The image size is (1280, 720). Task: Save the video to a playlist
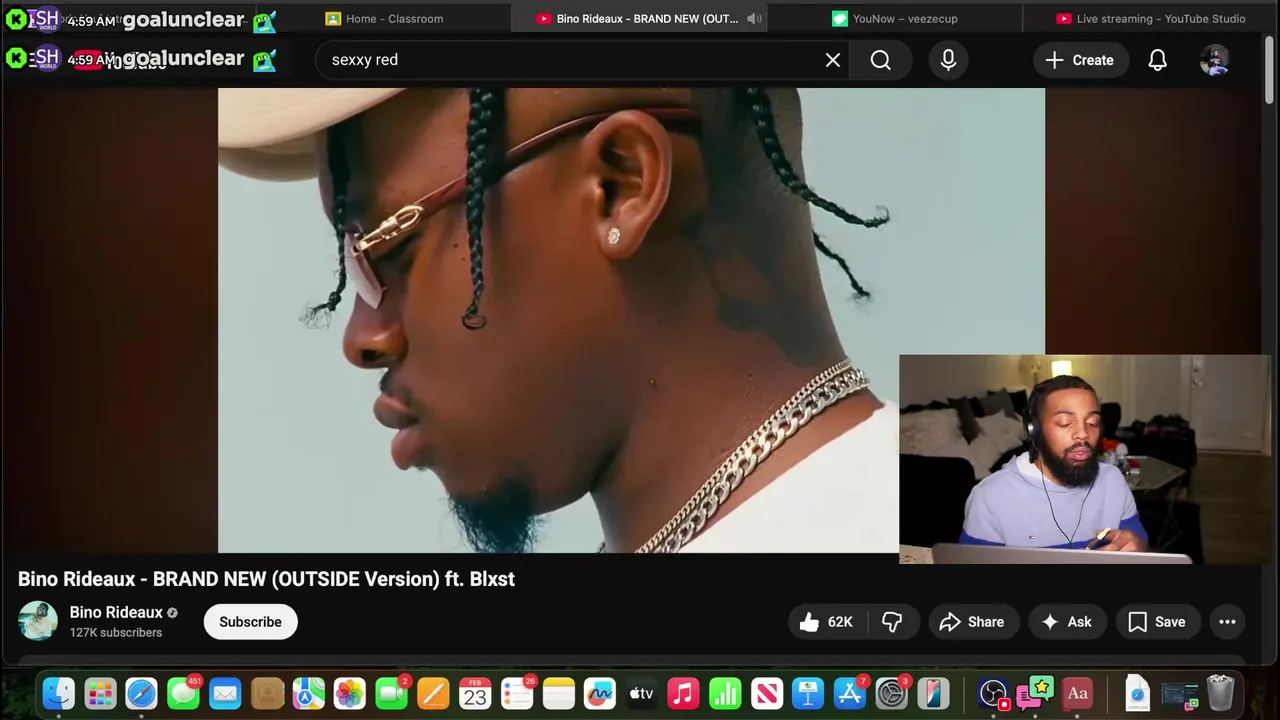1156,622
